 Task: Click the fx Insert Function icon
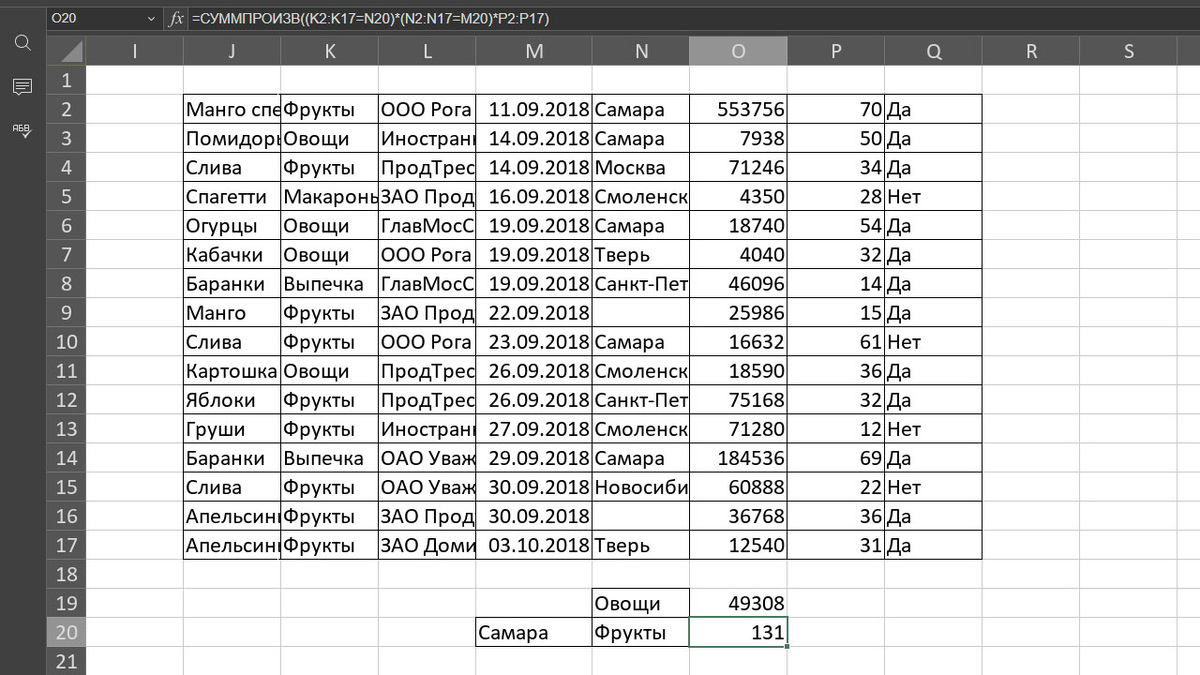[x=176, y=18]
